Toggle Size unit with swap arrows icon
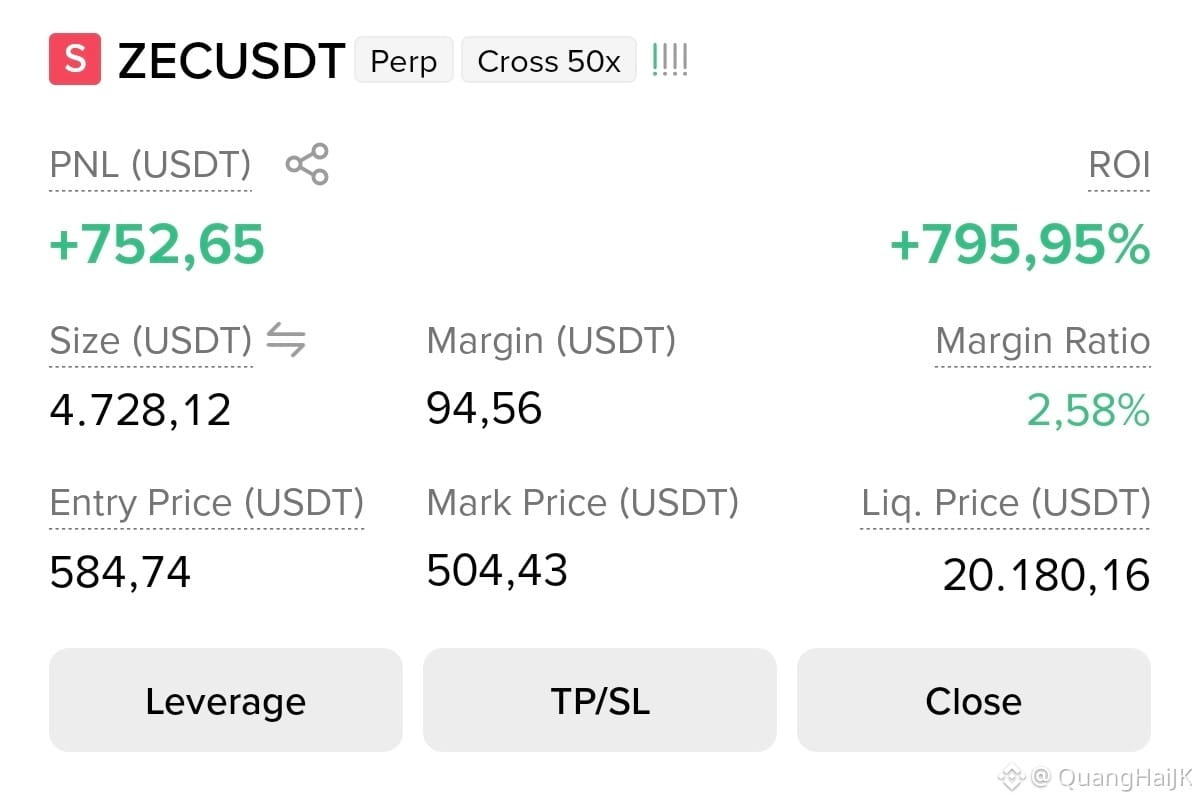The width and height of the screenshot is (1200, 802). [x=286, y=342]
